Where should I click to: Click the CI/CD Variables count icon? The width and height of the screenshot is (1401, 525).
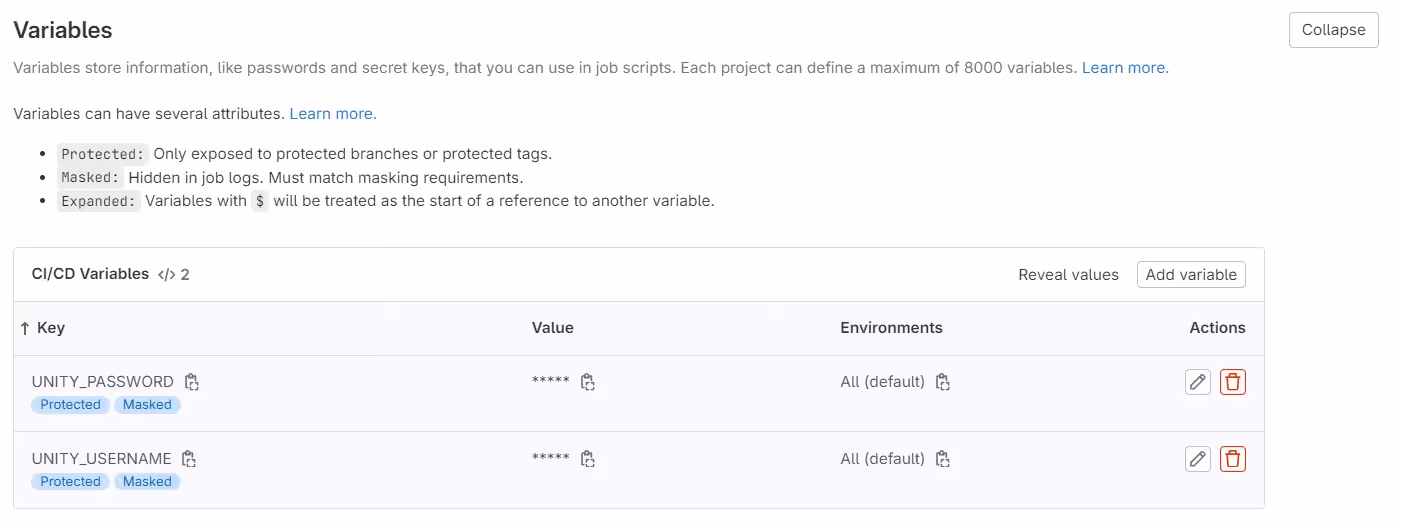click(167, 275)
